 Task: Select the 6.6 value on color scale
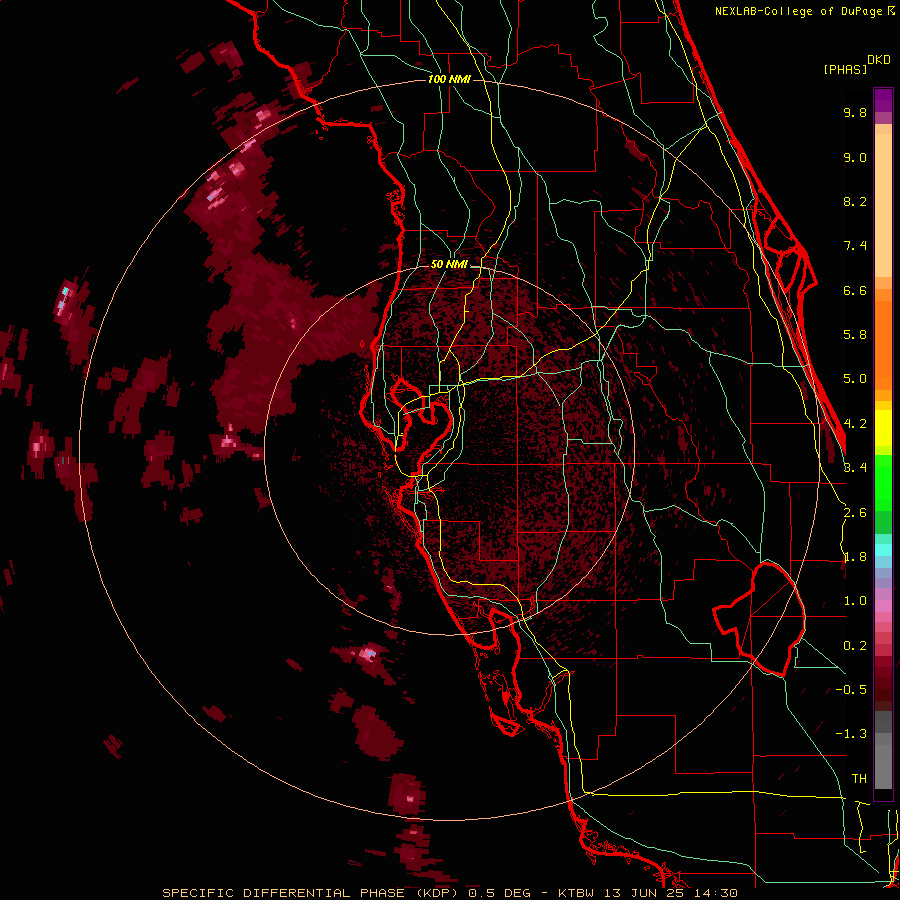point(855,291)
